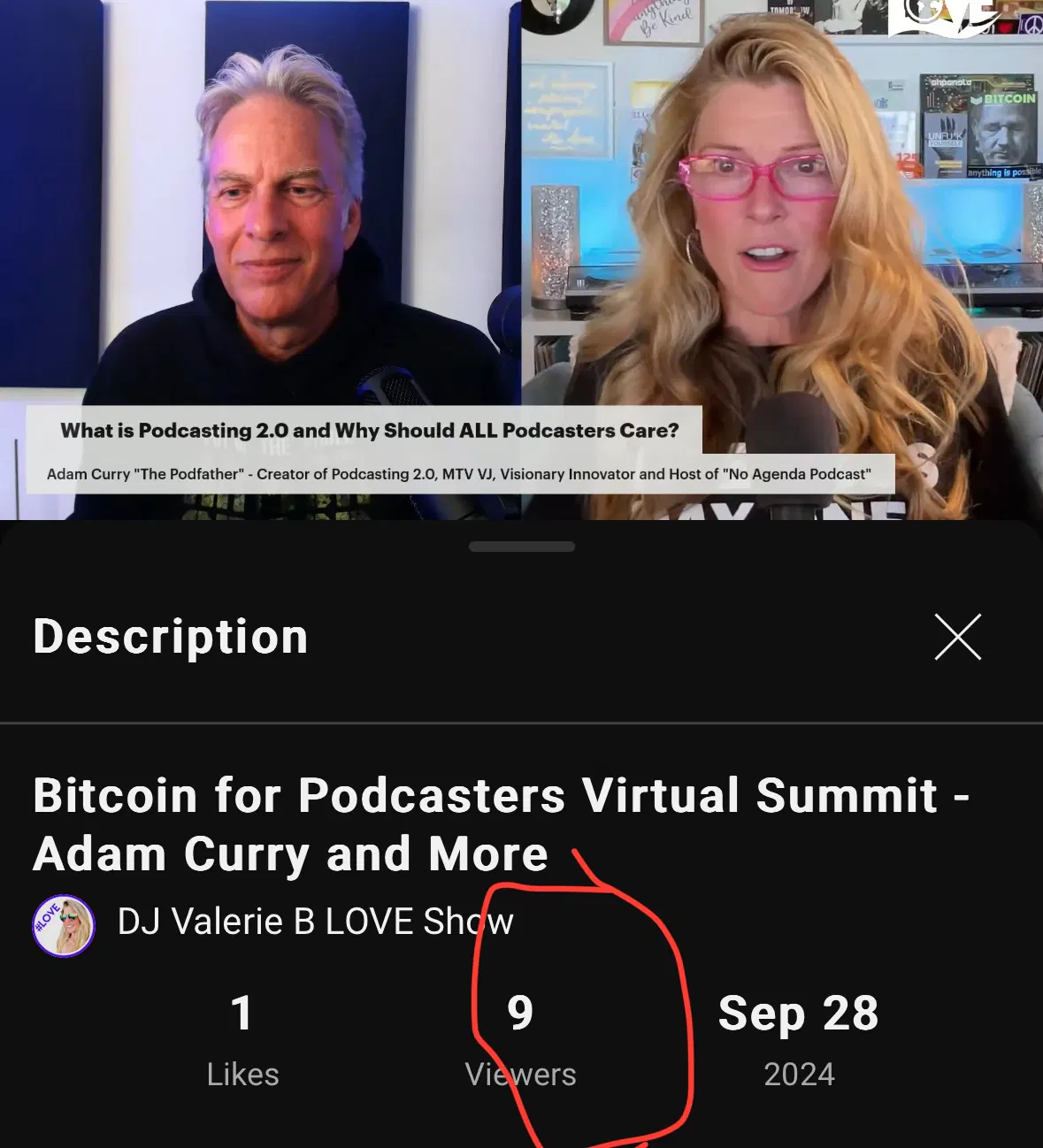Tap the "What is Podcasting 2.0" video banner
The width and height of the screenshot is (1043, 1148).
click(x=369, y=431)
